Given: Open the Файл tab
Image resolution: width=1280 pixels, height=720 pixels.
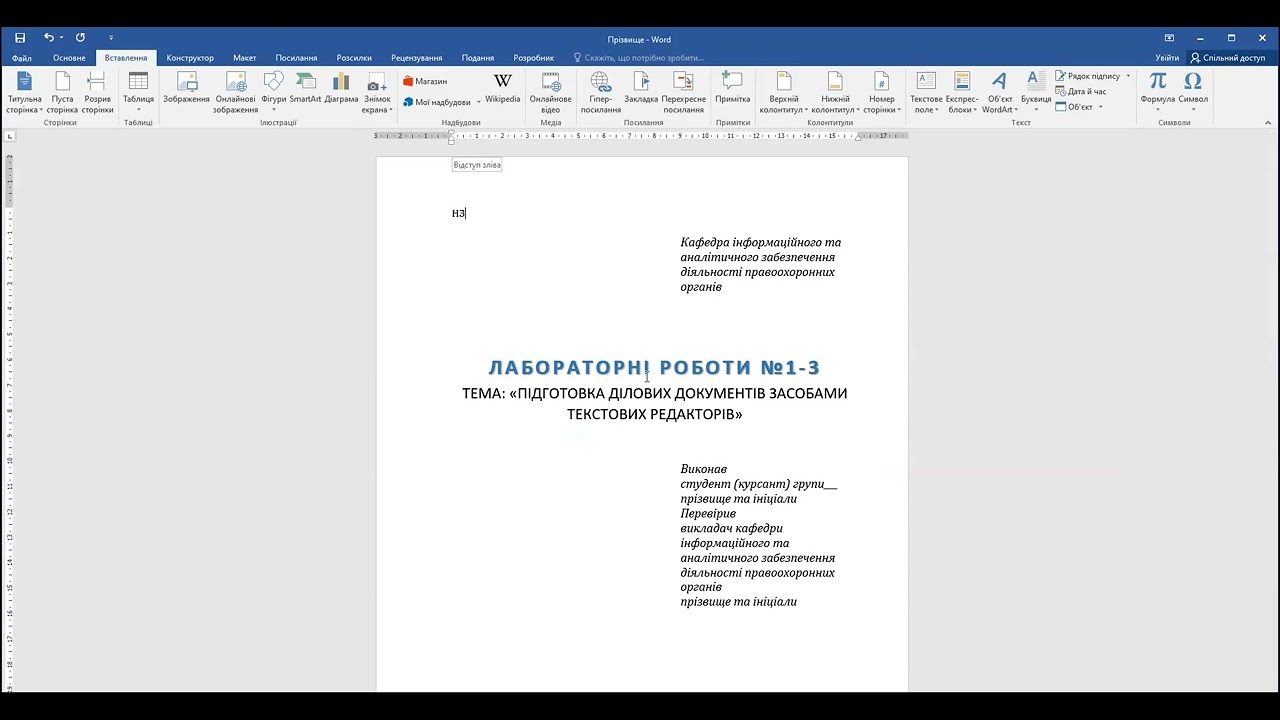Looking at the screenshot, I should (x=22, y=58).
